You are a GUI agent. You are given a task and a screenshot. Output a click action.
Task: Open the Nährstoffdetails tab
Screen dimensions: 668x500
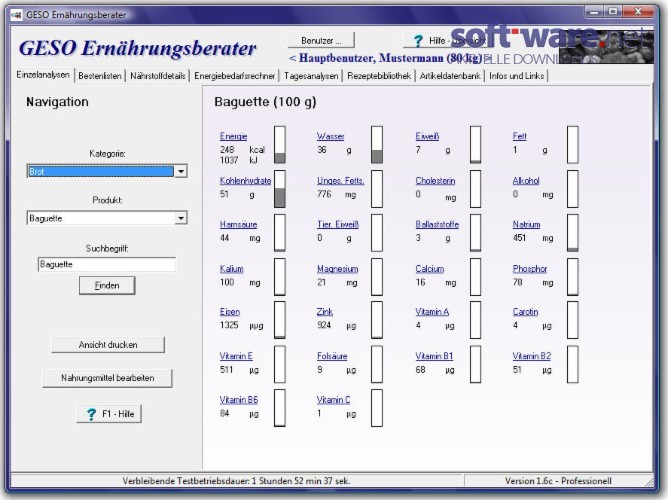158,76
